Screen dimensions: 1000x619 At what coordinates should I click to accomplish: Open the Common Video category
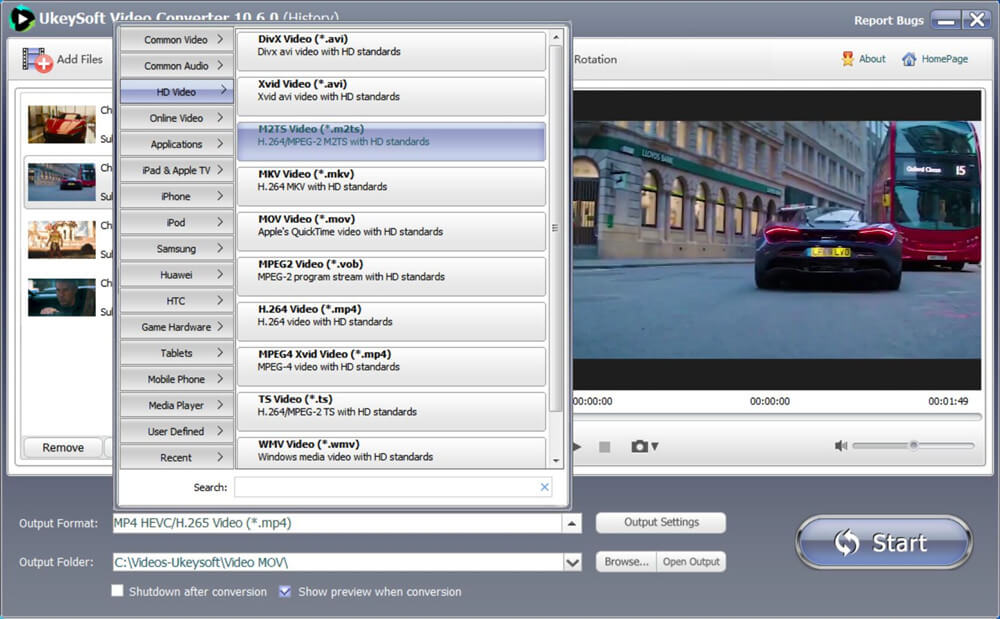[x=177, y=40]
